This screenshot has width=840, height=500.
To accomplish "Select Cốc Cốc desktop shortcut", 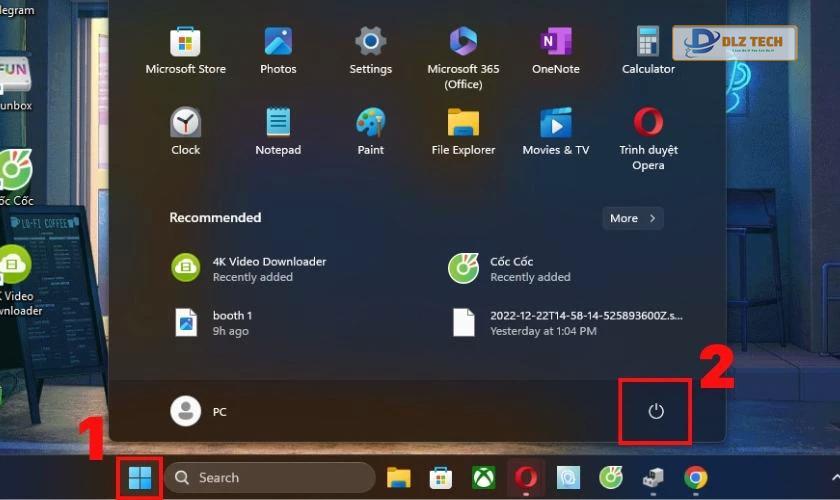I will click(x=17, y=177).
